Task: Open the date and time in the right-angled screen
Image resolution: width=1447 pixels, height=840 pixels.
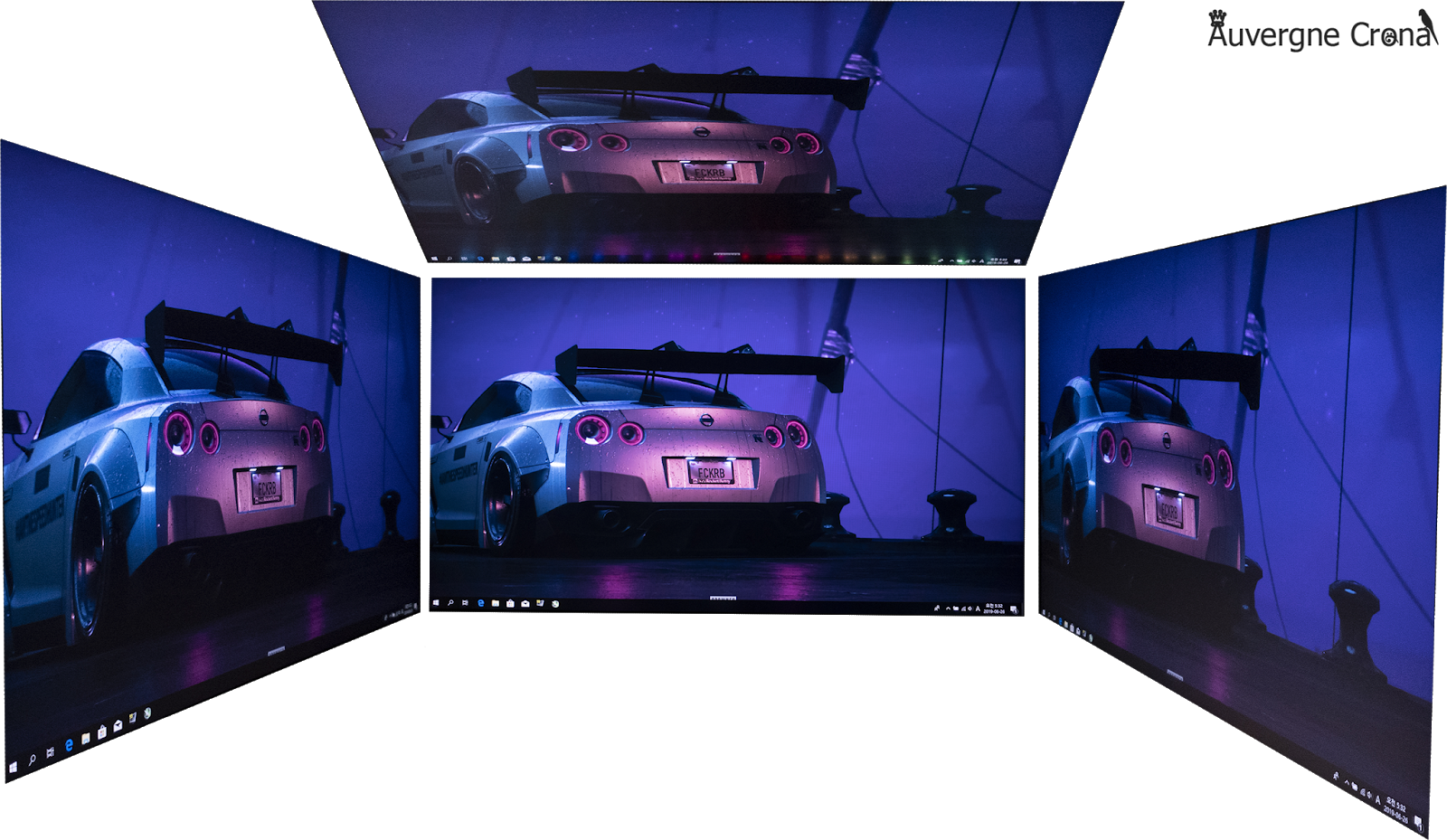Action: coord(1396,809)
